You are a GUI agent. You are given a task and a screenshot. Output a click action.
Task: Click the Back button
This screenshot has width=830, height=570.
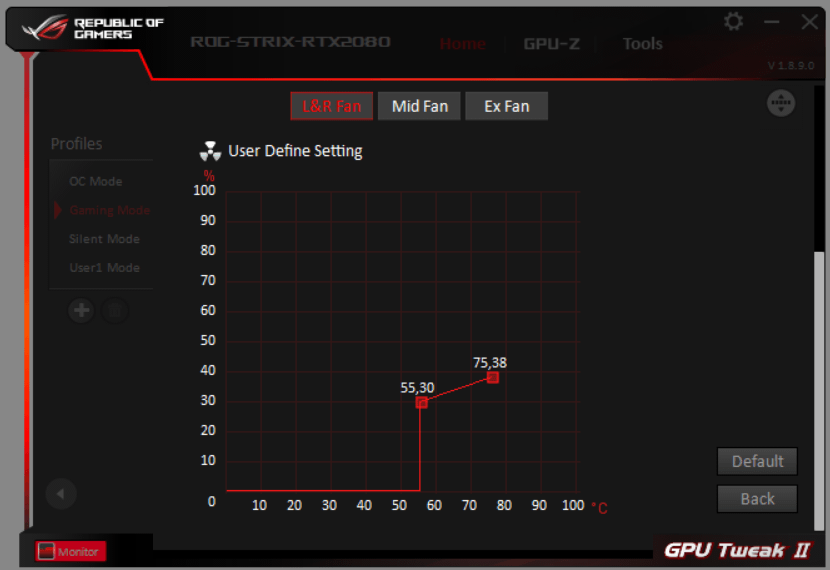pos(757,499)
